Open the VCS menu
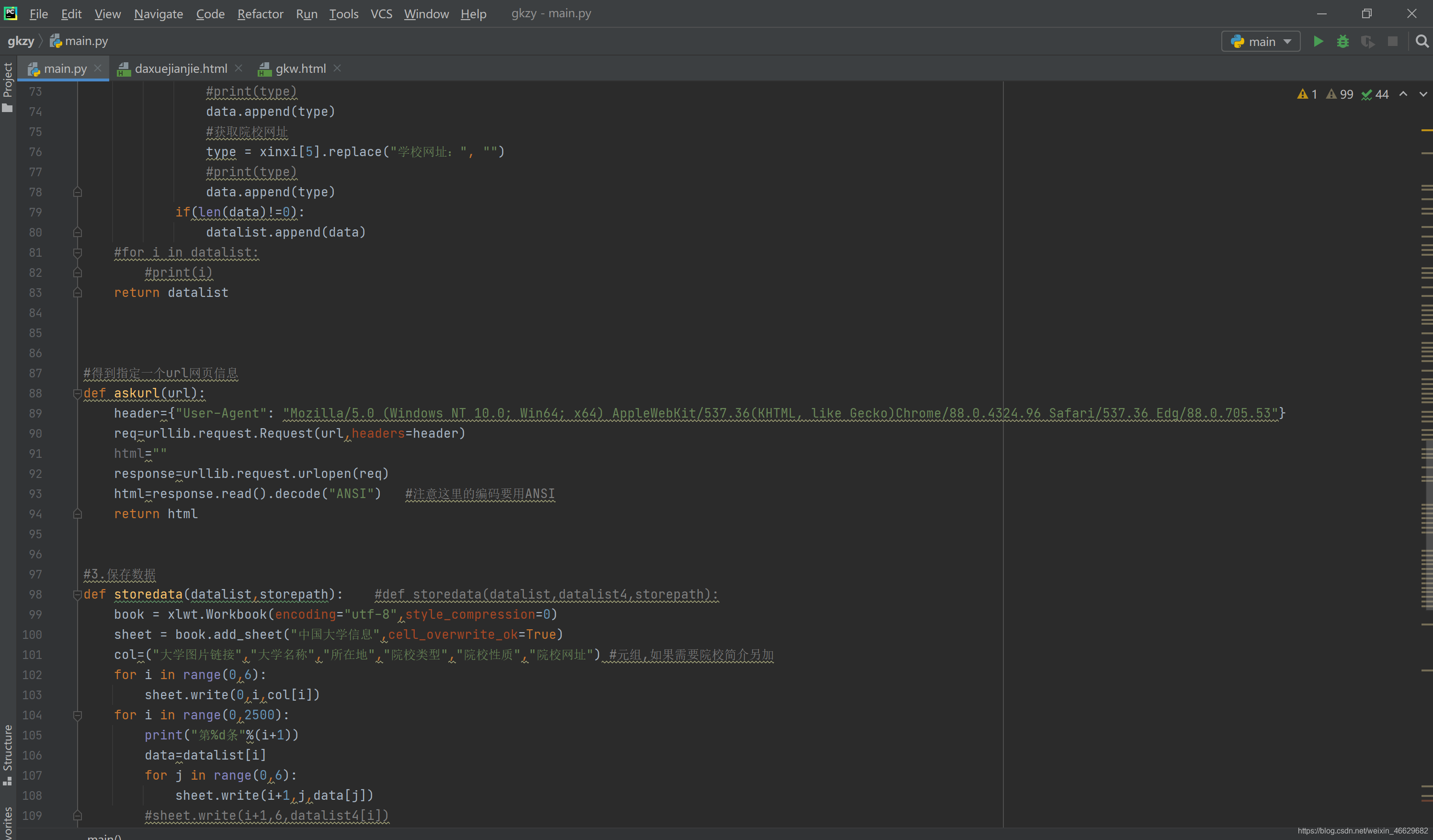Screen dimensions: 1433x840 click(x=381, y=14)
